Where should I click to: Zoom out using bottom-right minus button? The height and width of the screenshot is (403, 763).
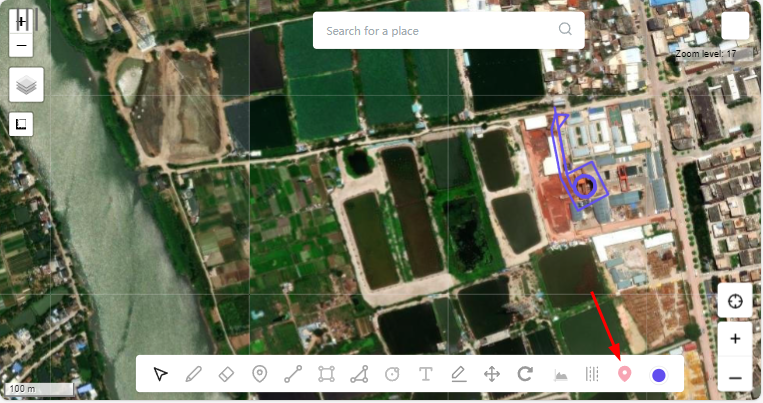pyautogui.click(x=735, y=378)
